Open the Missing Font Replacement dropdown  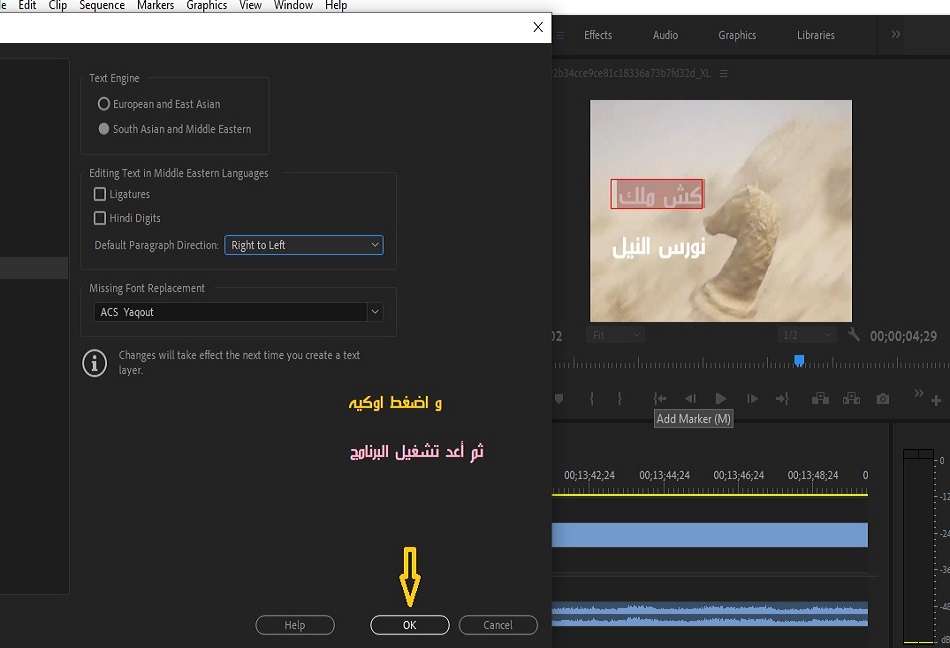pyautogui.click(x=240, y=312)
